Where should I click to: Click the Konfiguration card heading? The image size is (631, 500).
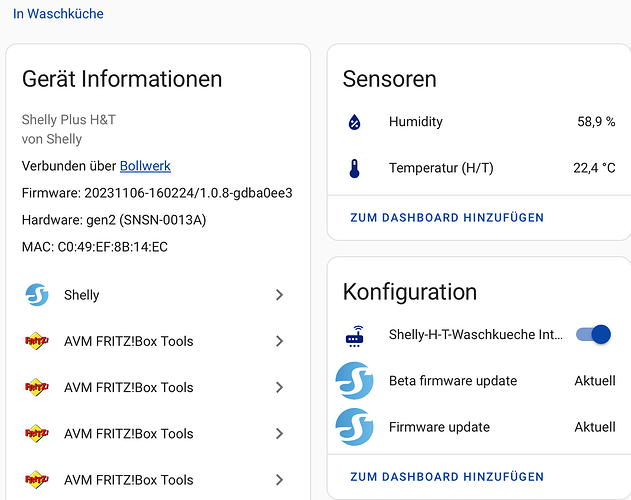click(x=410, y=292)
